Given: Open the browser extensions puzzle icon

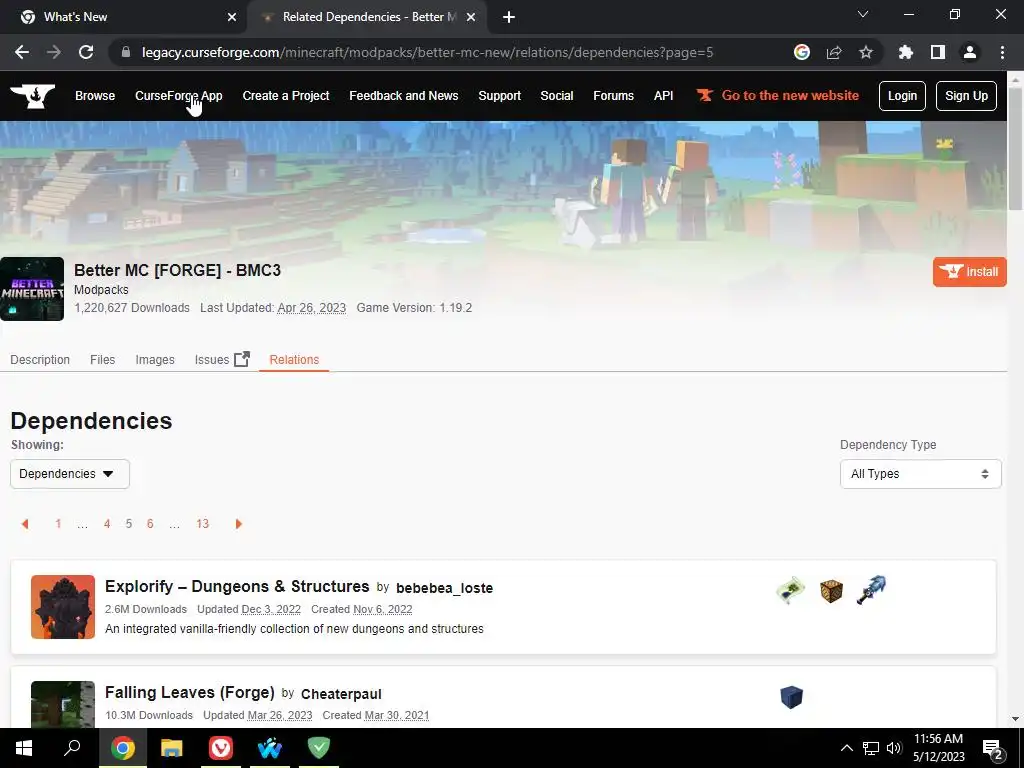Looking at the screenshot, I should [x=906, y=52].
